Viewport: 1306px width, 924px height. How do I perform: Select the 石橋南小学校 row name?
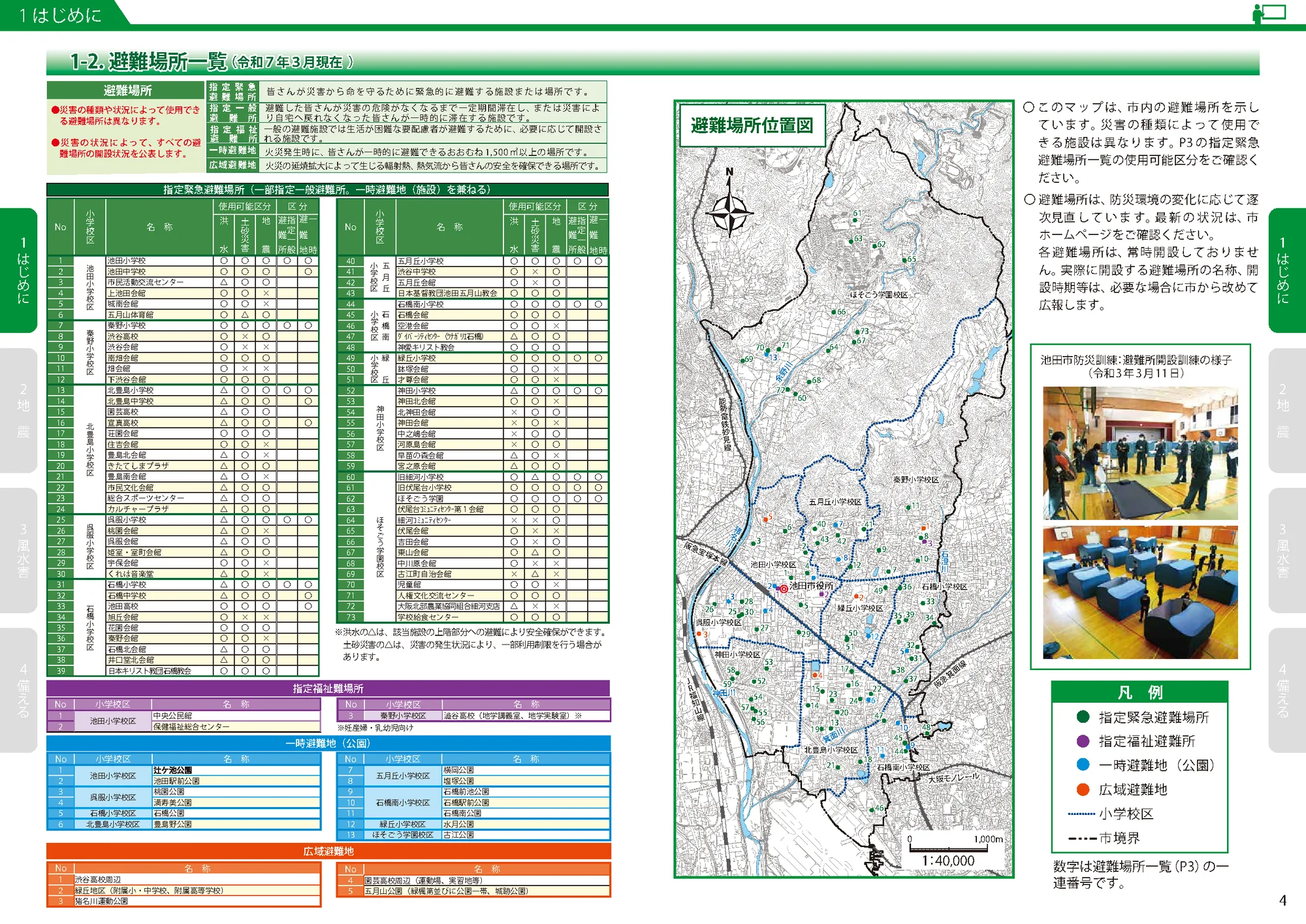pos(421,304)
